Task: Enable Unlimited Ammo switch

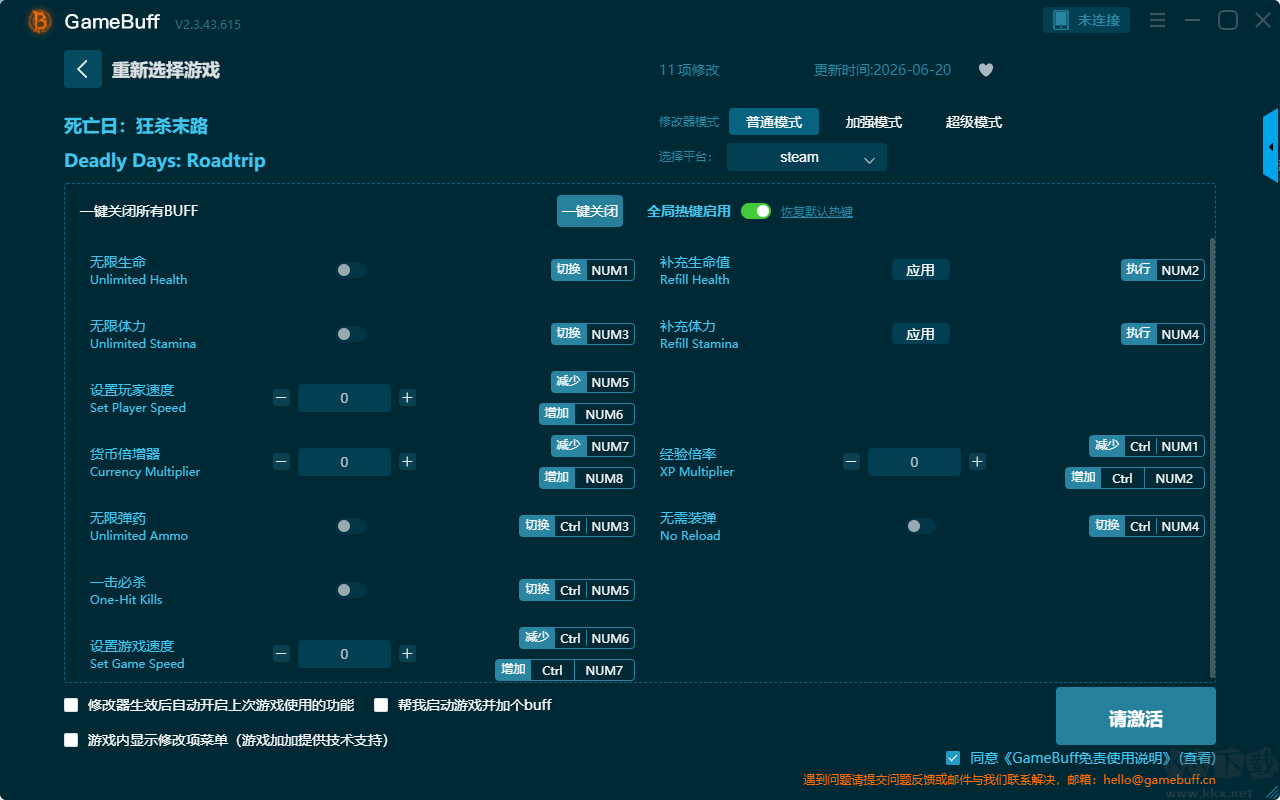Action: [351, 526]
